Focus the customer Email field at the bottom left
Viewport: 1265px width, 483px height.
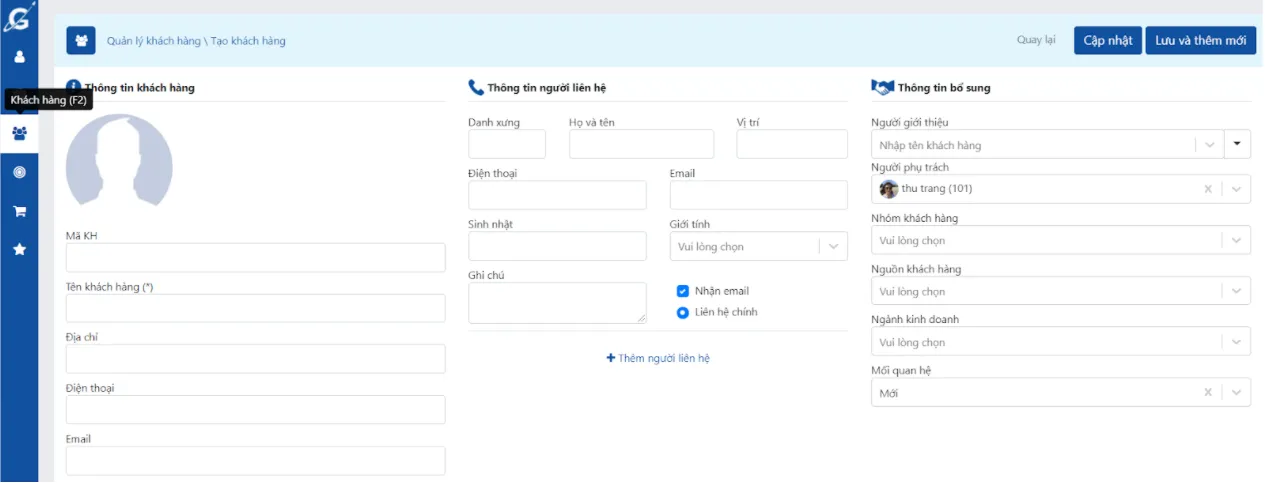255,461
